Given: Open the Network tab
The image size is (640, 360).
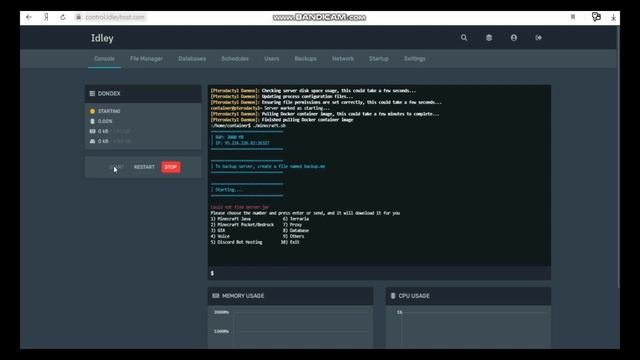Looking at the screenshot, I should (343, 59).
